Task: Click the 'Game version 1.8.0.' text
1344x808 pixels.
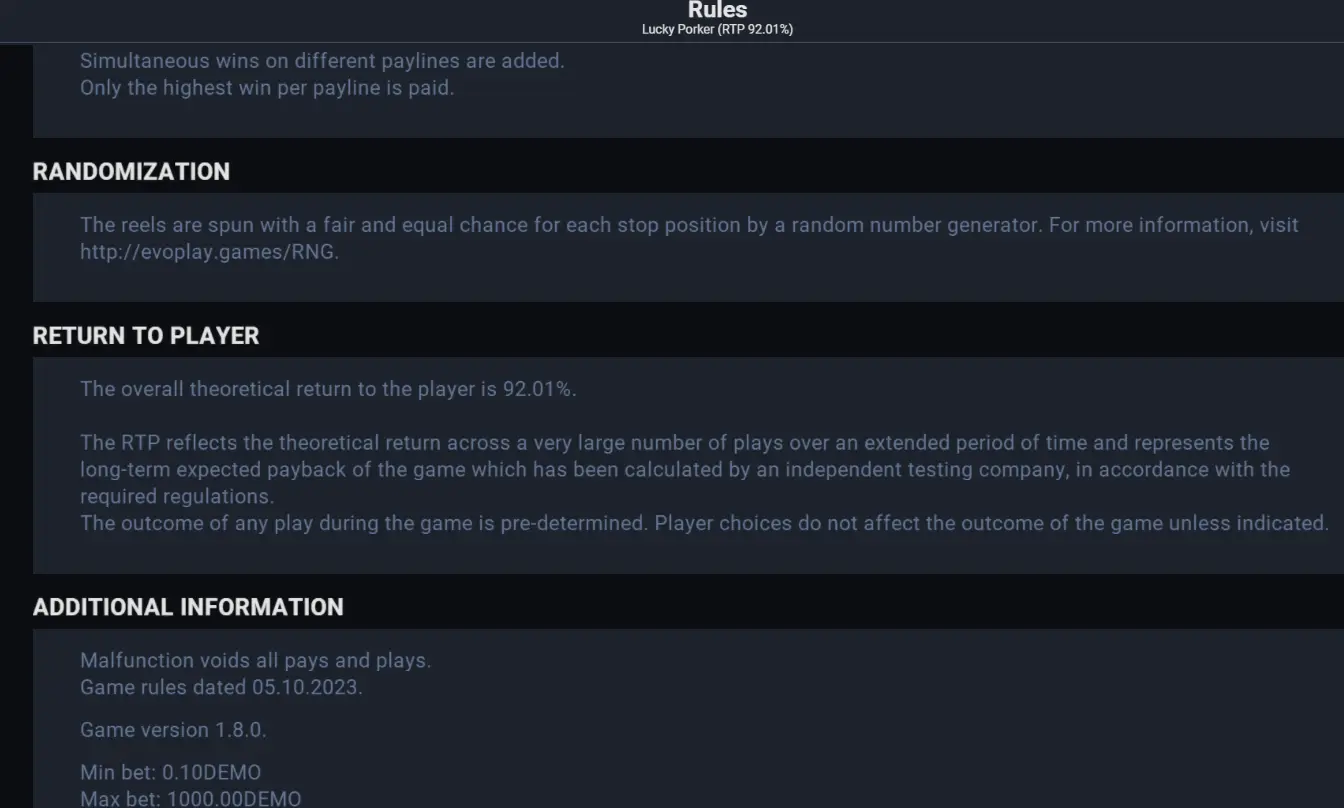Action: point(173,730)
